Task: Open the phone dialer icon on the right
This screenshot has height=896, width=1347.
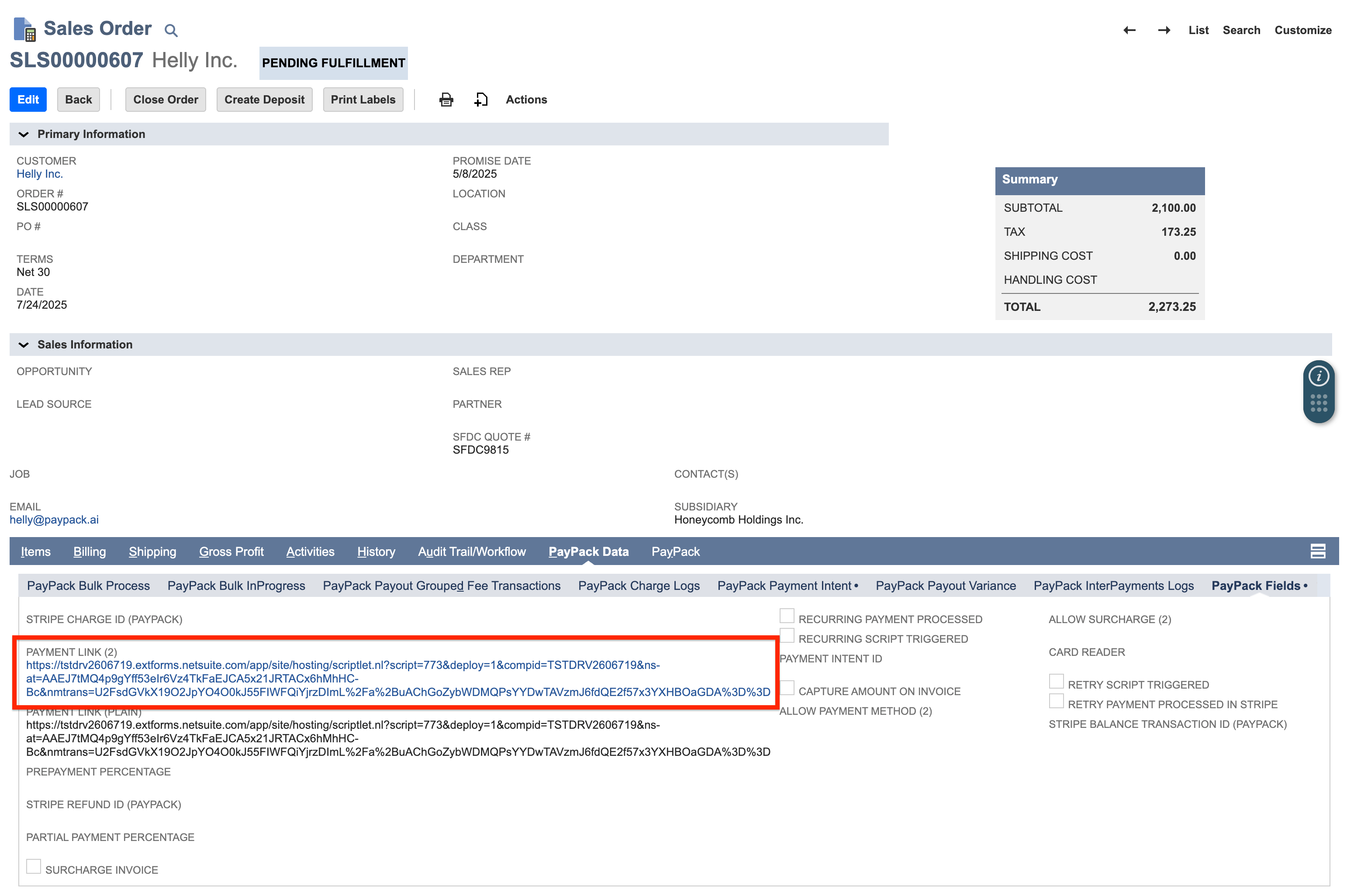Action: [1319, 403]
